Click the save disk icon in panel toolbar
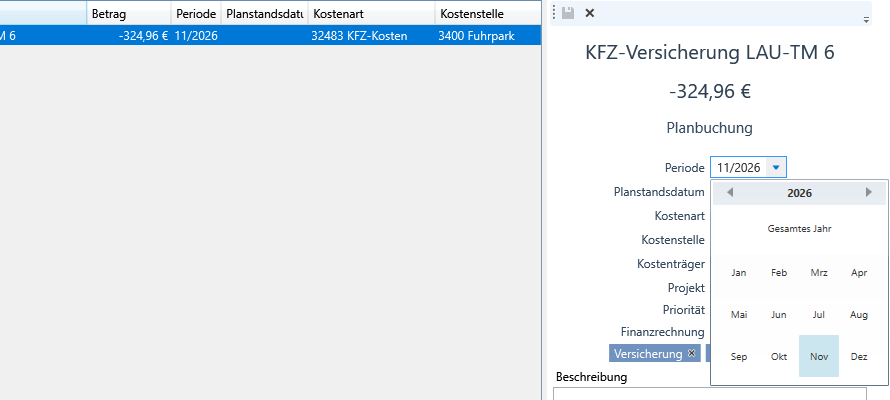This screenshot has width=890, height=400. click(x=568, y=13)
